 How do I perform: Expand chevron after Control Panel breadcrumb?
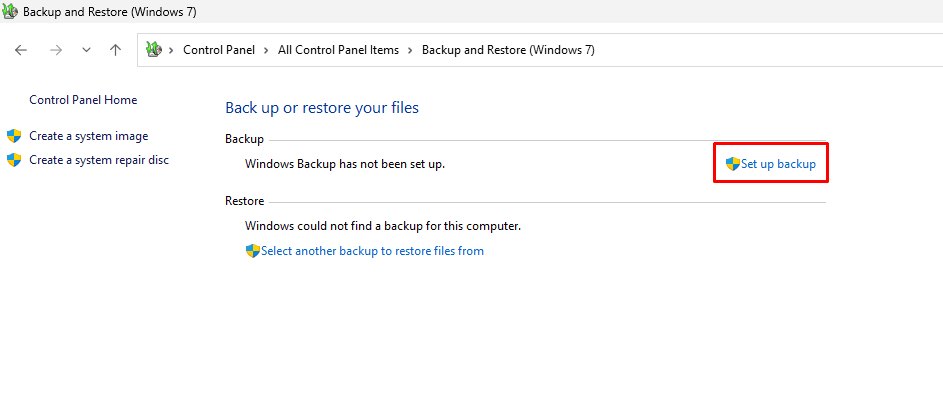(266, 50)
